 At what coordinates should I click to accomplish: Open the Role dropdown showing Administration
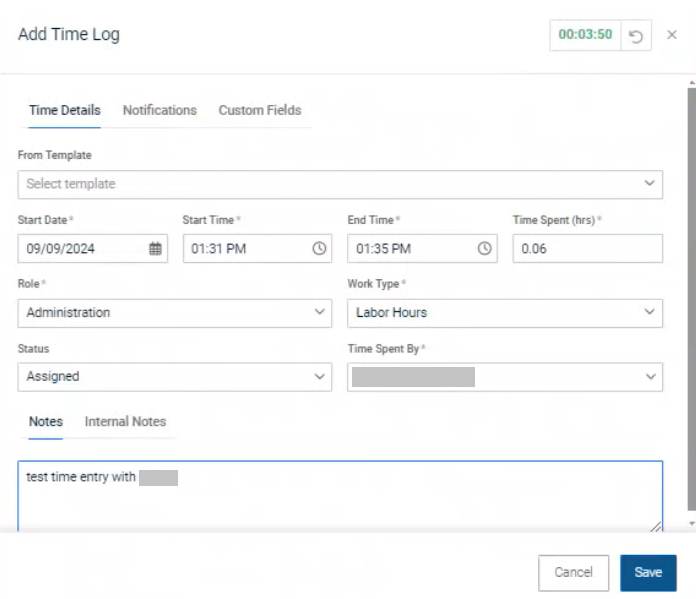click(x=175, y=313)
